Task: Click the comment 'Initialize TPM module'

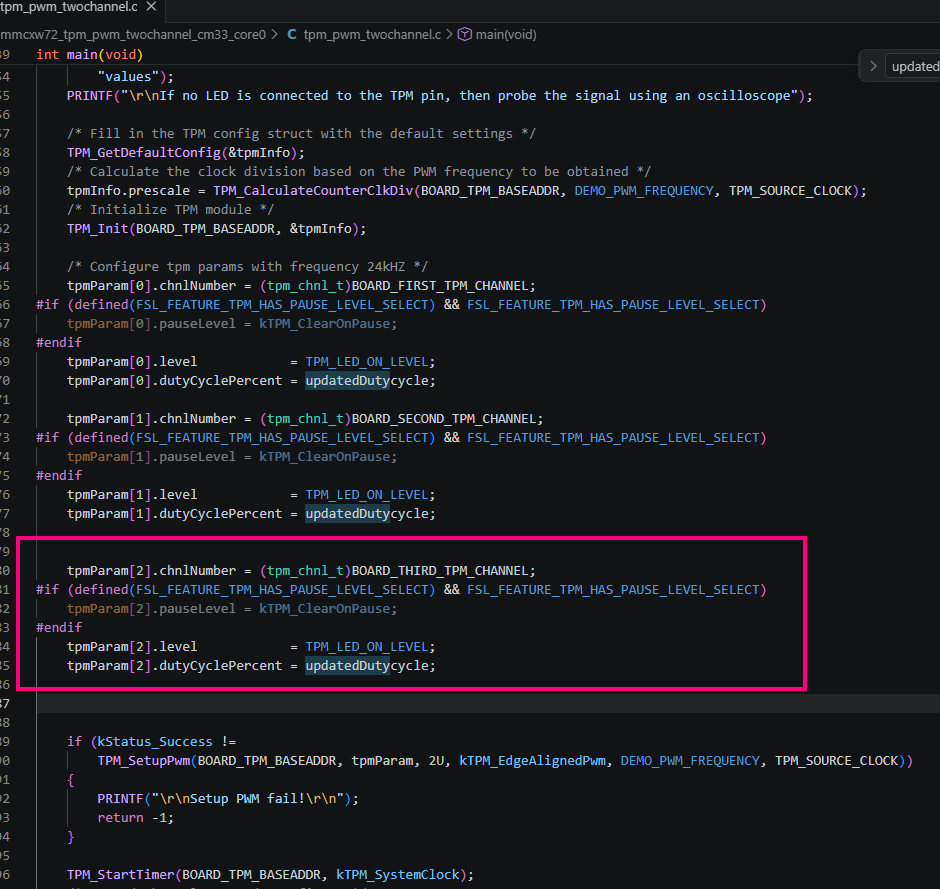Action: pos(170,210)
